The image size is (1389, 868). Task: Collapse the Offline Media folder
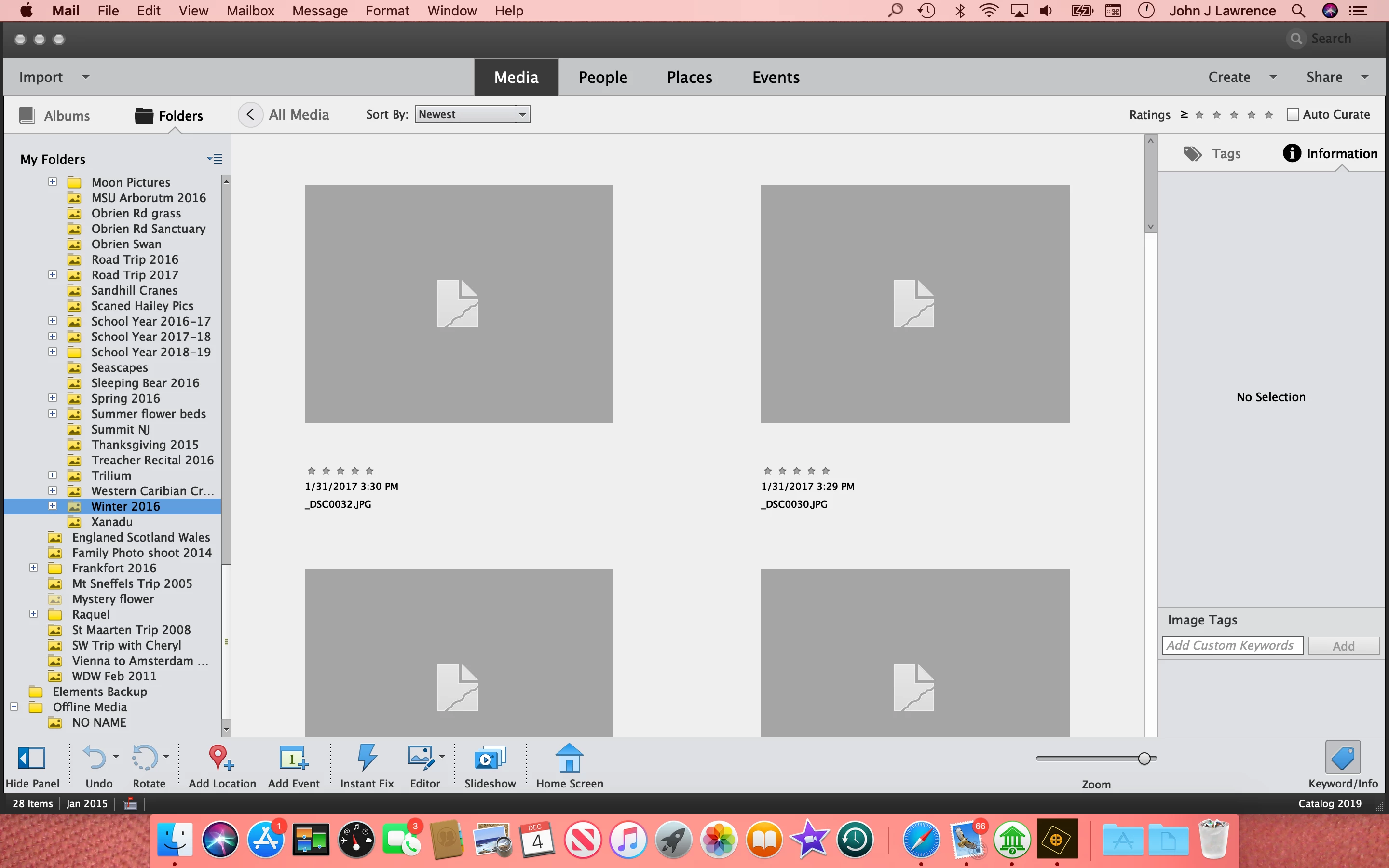coord(14,706)
